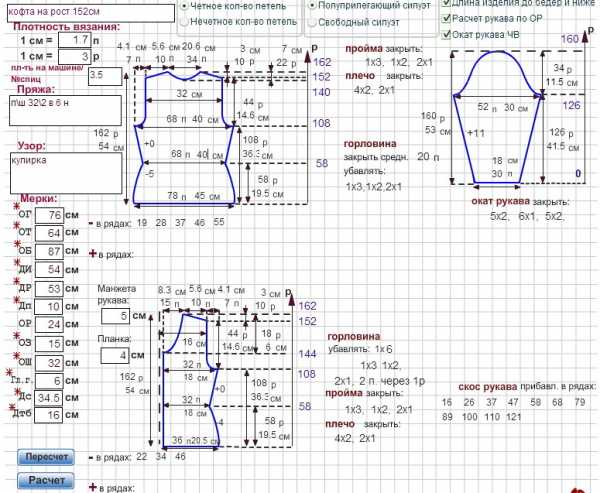Choose Полуприлегающий силуэт radio button
The width and height of the screenshot is (600, 493).
(x=312, y=4)
